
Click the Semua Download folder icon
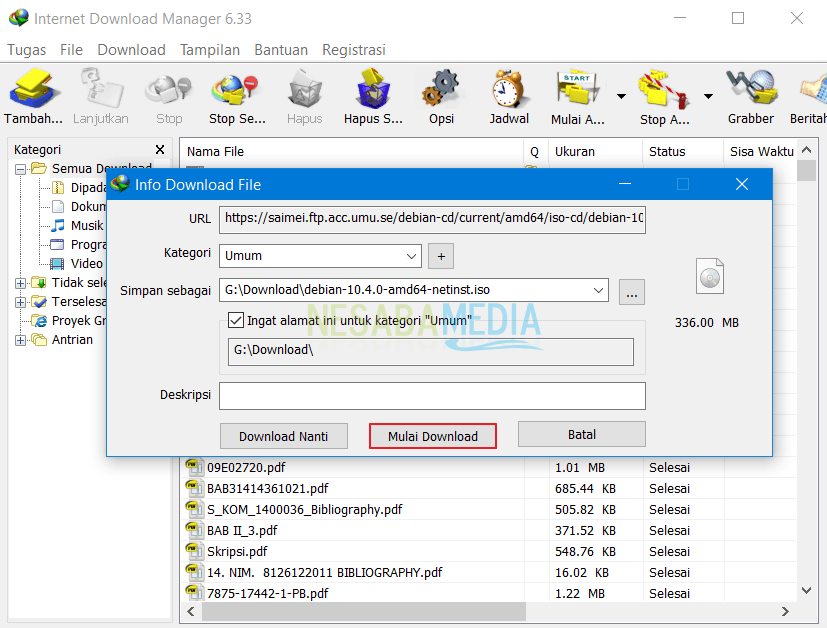(x=39, y=169)
